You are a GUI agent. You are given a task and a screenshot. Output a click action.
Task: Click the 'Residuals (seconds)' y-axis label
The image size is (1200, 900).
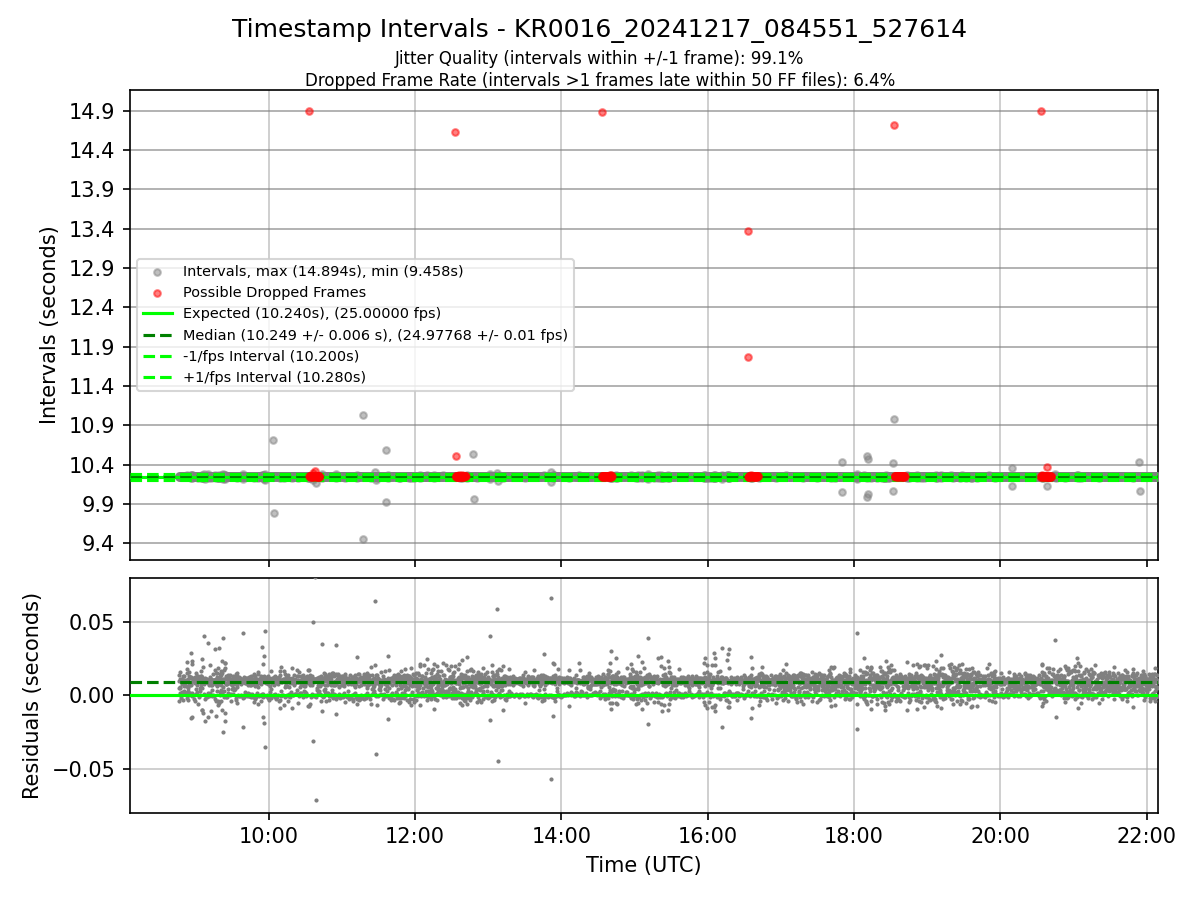click(x=32, y=696)
